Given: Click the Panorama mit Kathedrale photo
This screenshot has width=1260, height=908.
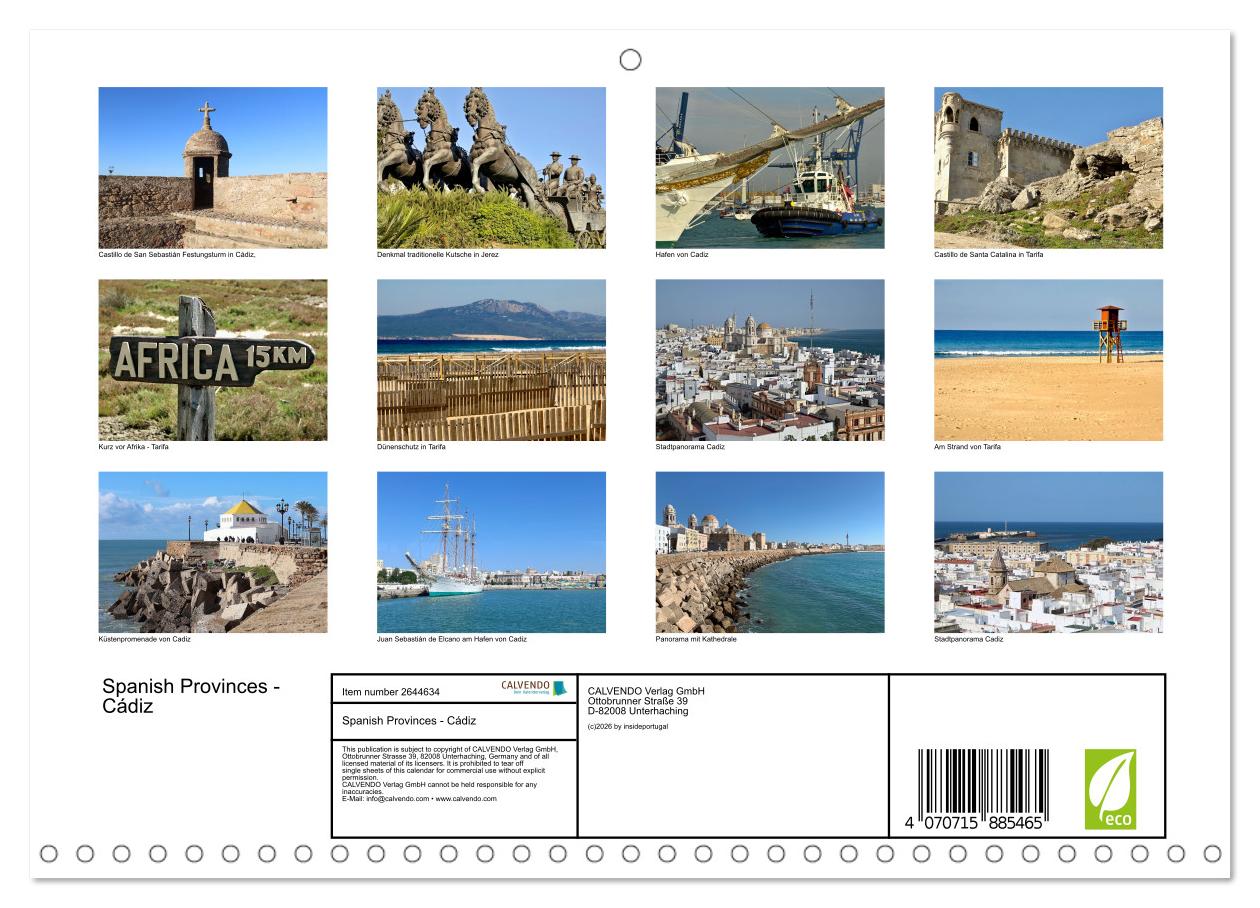Looking at the screenshot, I should (770, 552).
